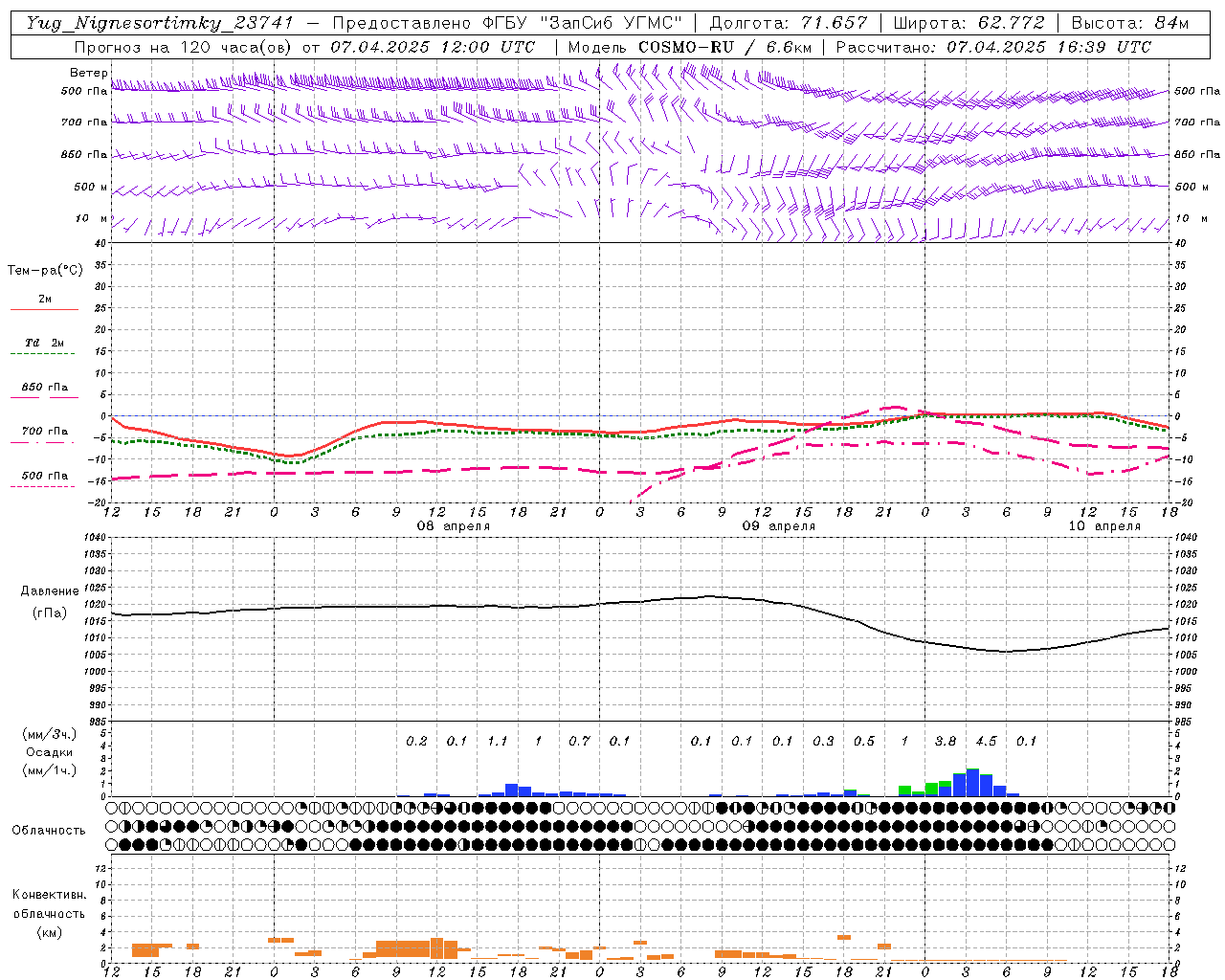Click the 500 гПа temperature legend entry
The height and width of the screenshot is (980, 1225).
click(44, 476)
